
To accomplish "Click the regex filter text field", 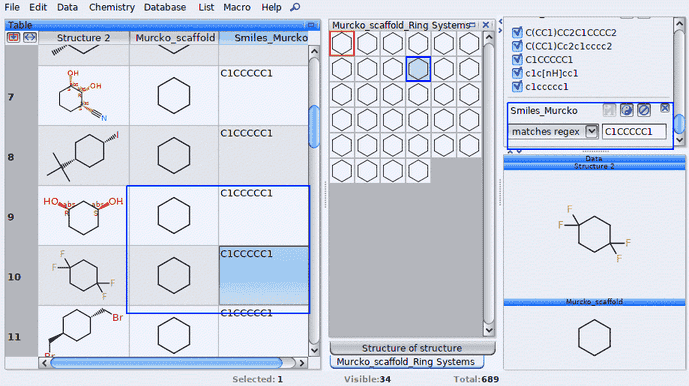I will pos(634,131).
